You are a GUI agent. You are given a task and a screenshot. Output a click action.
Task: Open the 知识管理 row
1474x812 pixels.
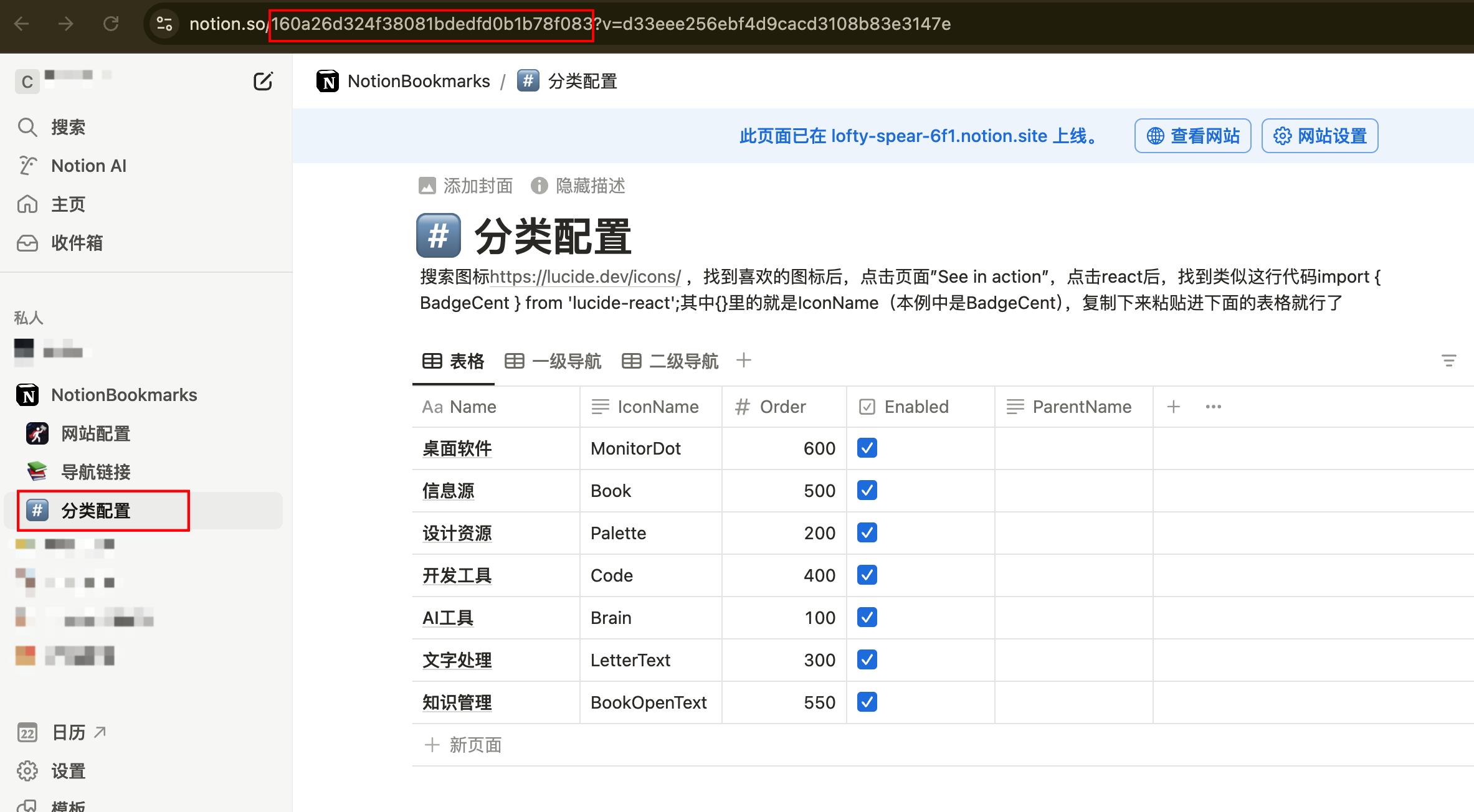click(x=457, y=702)
